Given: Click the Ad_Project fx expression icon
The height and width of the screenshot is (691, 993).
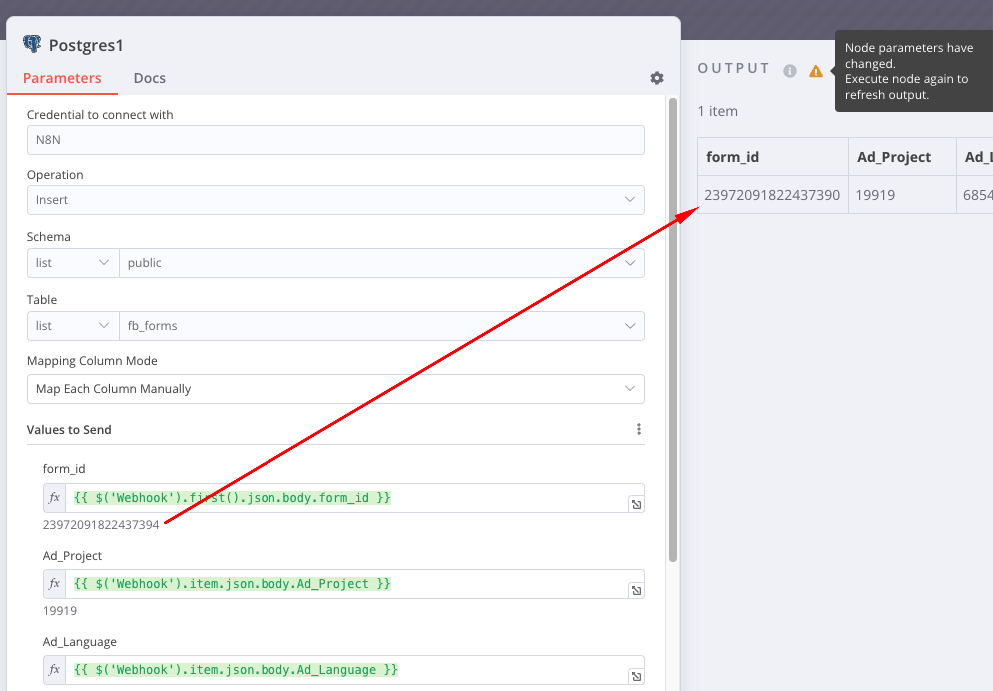Looking at the screenshot, I should (x=54, y=584).
